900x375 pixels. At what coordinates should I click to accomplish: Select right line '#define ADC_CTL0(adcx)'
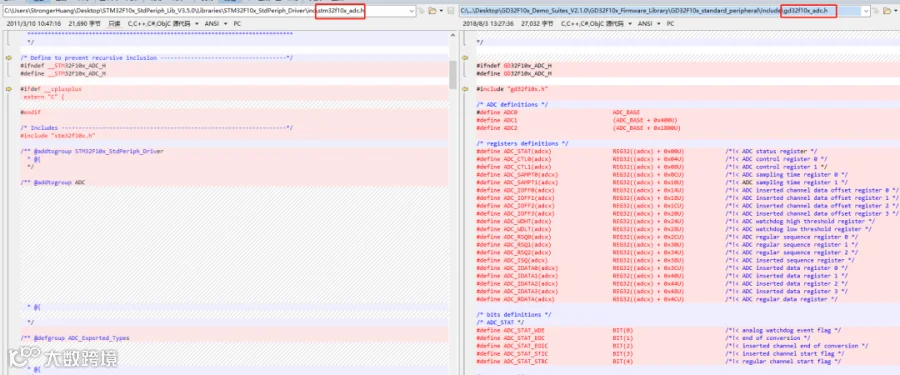[514, 159]
